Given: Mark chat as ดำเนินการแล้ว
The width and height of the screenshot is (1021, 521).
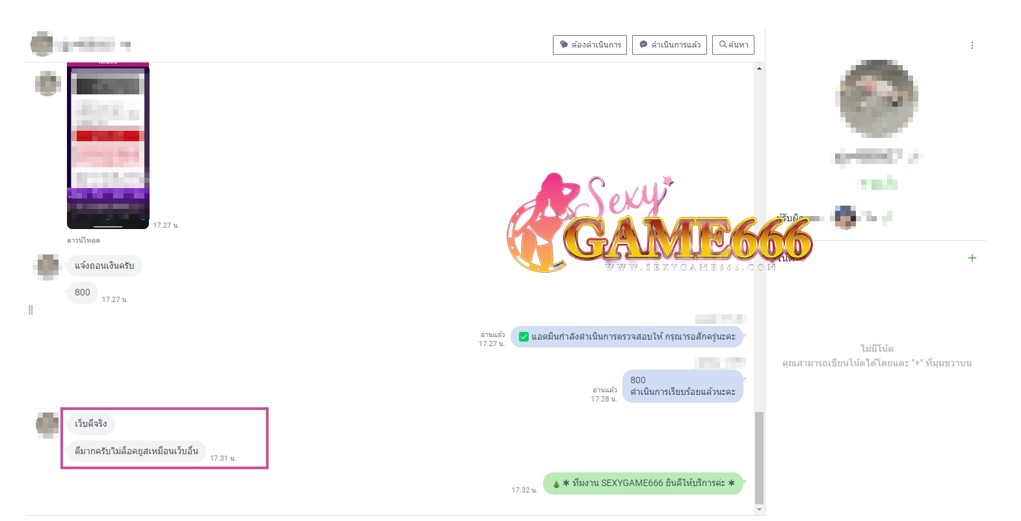Looking at the screenshot, I should tap(669, 45).
